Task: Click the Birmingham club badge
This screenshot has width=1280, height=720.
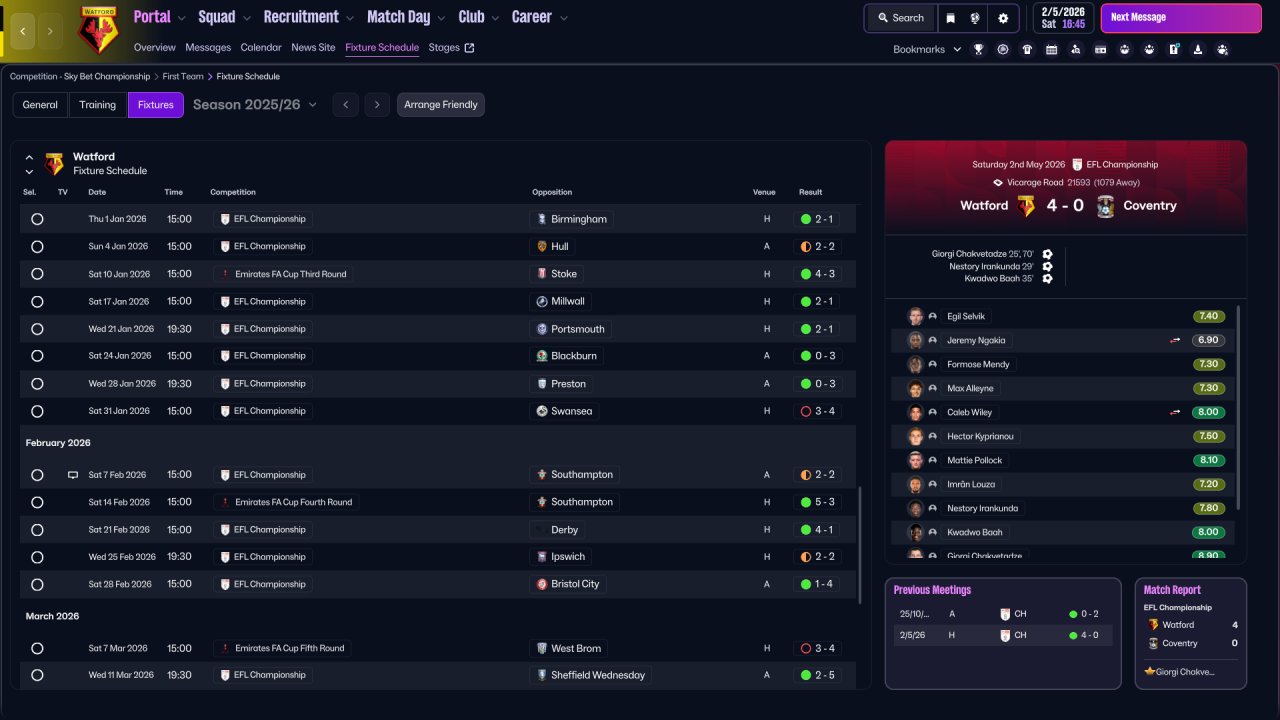Action: tap(541, 219)
